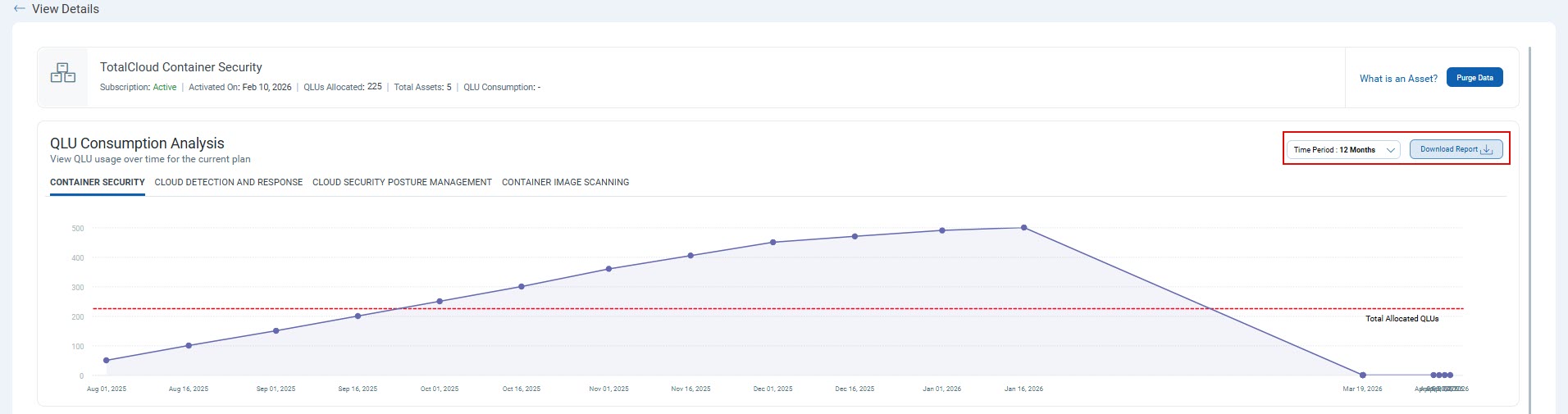
Task: Click the View QLU usage subtitle text
Action: coord(150,159)
